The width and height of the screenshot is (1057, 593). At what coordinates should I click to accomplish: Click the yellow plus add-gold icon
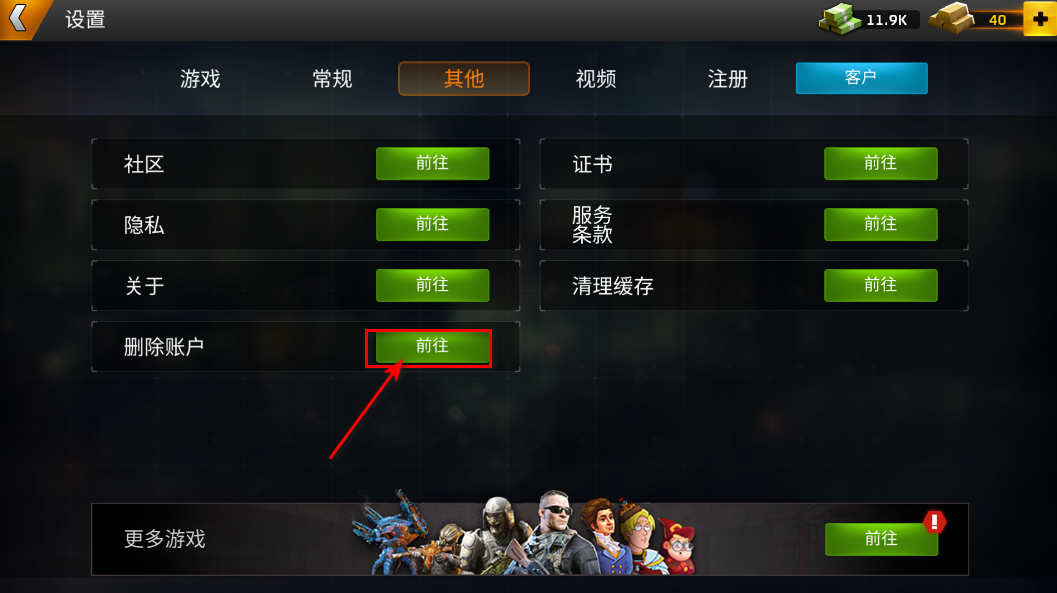click(1039, 19)
